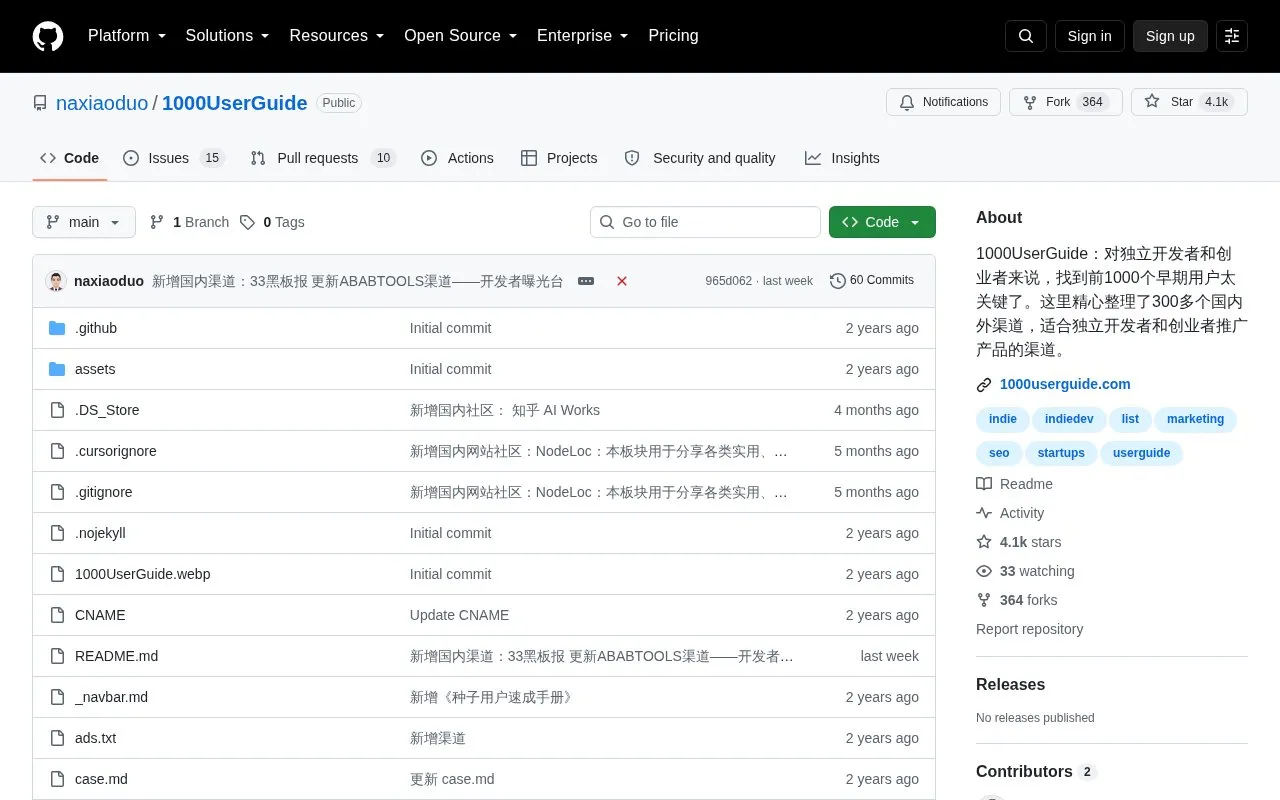Open the naxiaoduo avatar image
The height and width of the screenshot is (800, 1280).
coord(56,281)
